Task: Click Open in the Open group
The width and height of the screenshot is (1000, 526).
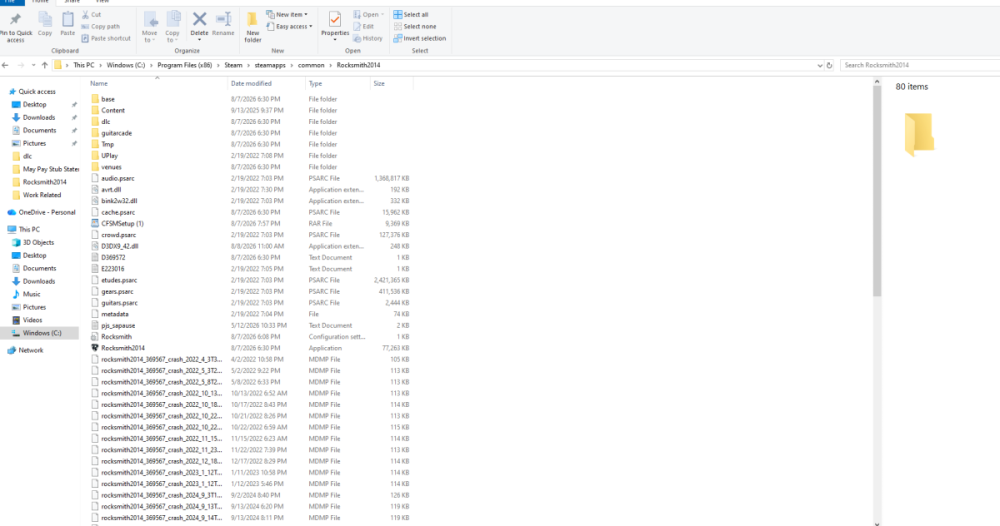Action: coord(369,15)
